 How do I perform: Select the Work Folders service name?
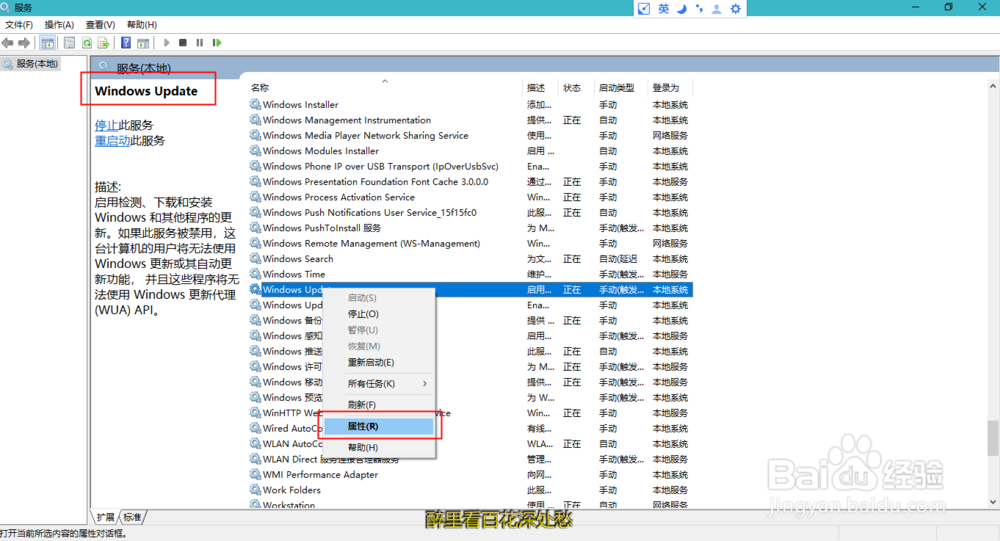(291, 490)
